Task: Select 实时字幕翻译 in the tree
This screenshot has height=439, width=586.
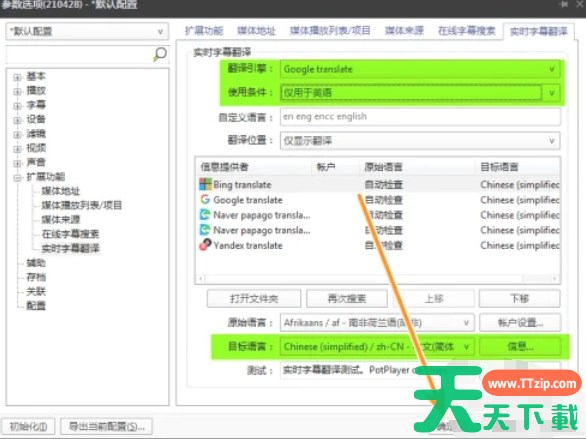Action: 70,248
